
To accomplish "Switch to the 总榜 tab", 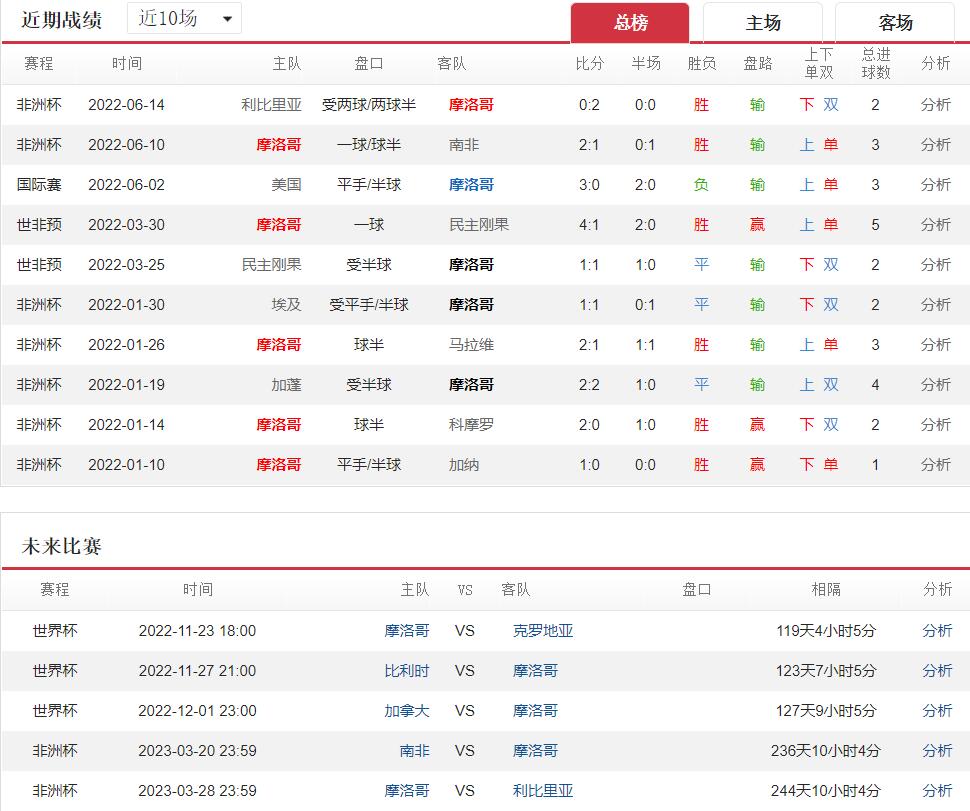I will 630,23.
